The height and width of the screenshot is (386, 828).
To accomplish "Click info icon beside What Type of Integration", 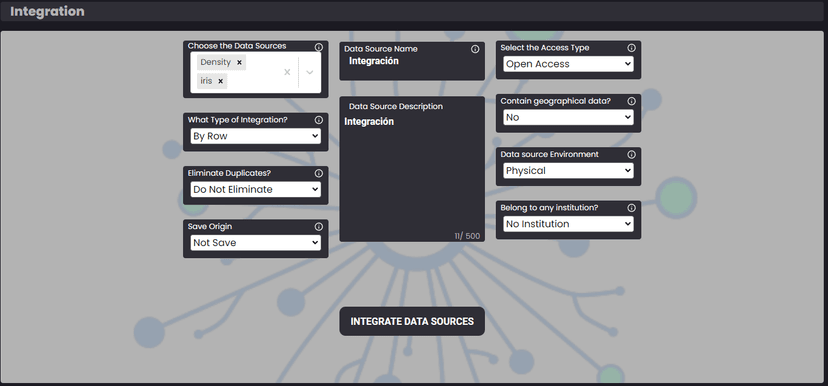I will [318, 120].
